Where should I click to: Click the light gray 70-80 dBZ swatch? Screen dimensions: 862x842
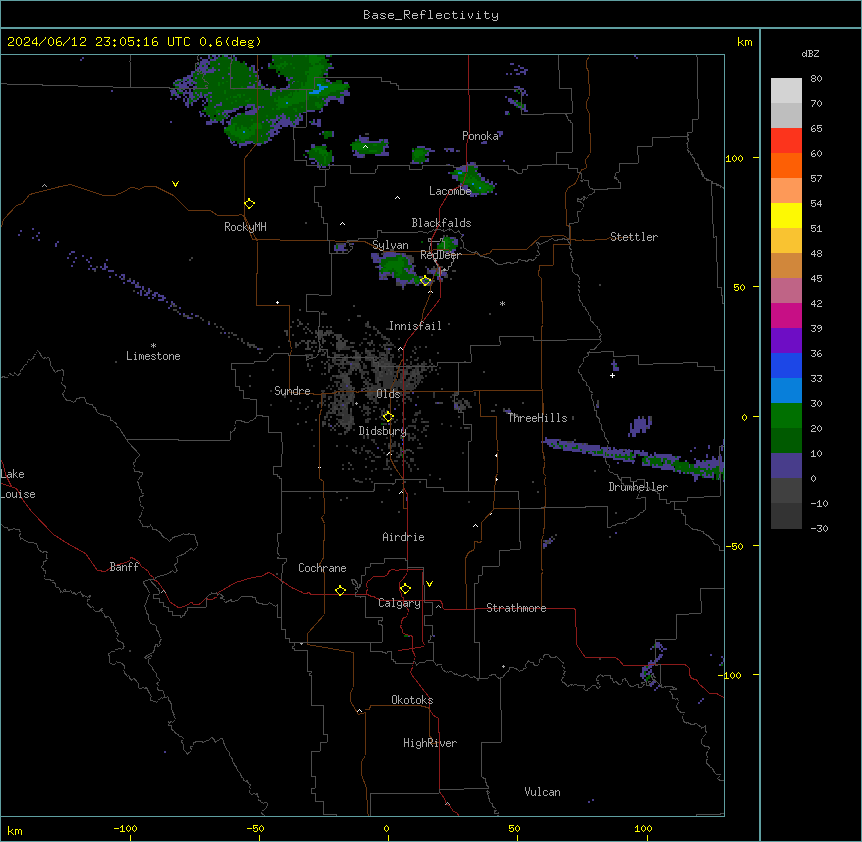point(786,91)
